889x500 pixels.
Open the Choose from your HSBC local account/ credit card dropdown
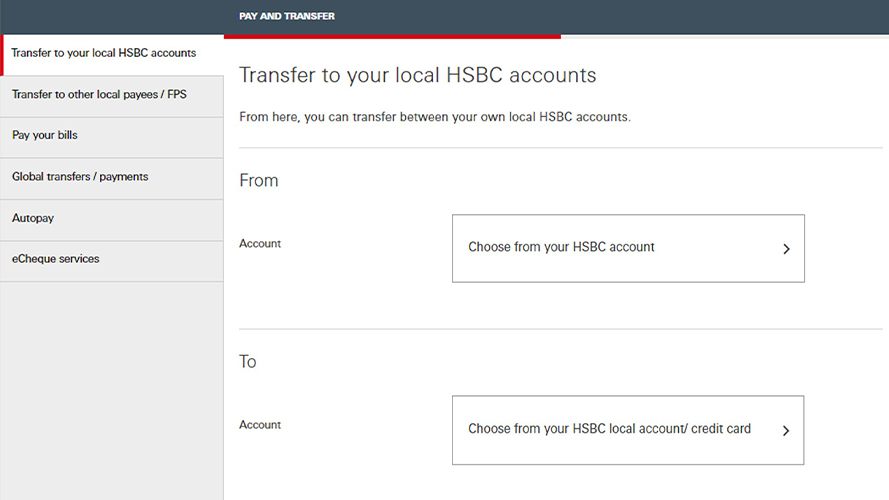628,430
